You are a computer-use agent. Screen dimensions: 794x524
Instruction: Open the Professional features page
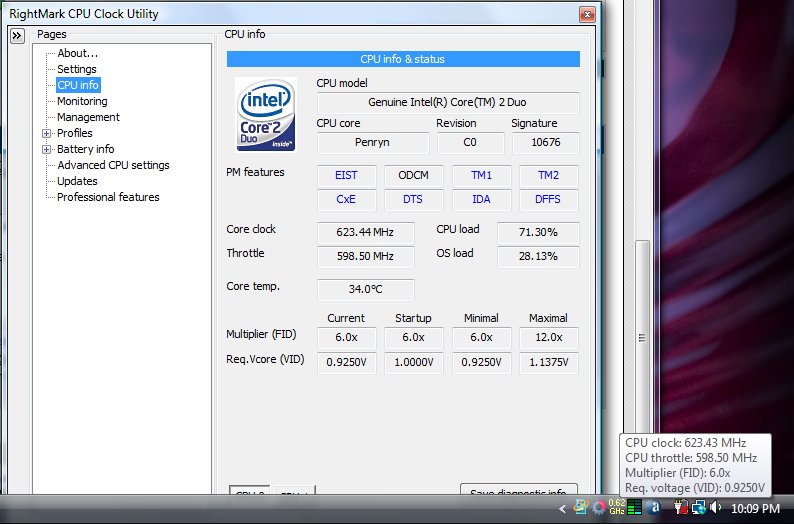pos(108,197)
